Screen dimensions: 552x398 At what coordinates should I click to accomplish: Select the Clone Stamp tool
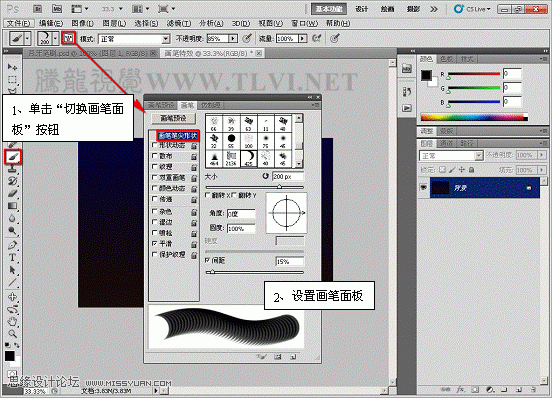[12, 169]
